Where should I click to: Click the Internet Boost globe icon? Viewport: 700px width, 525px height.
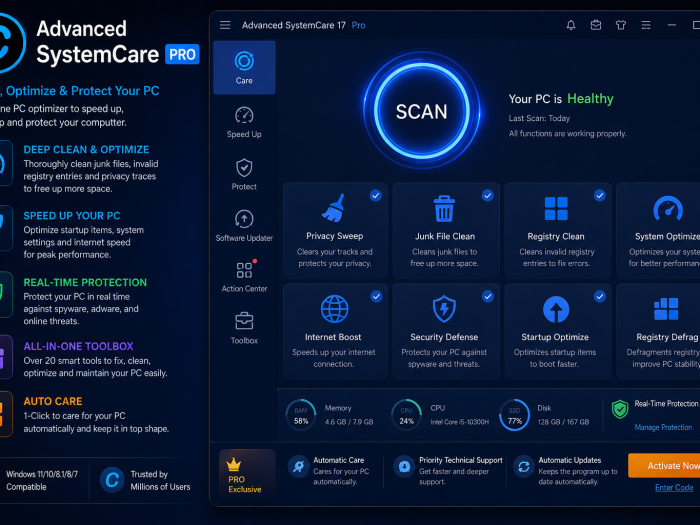pyautogui.click(x=334, y=309)
